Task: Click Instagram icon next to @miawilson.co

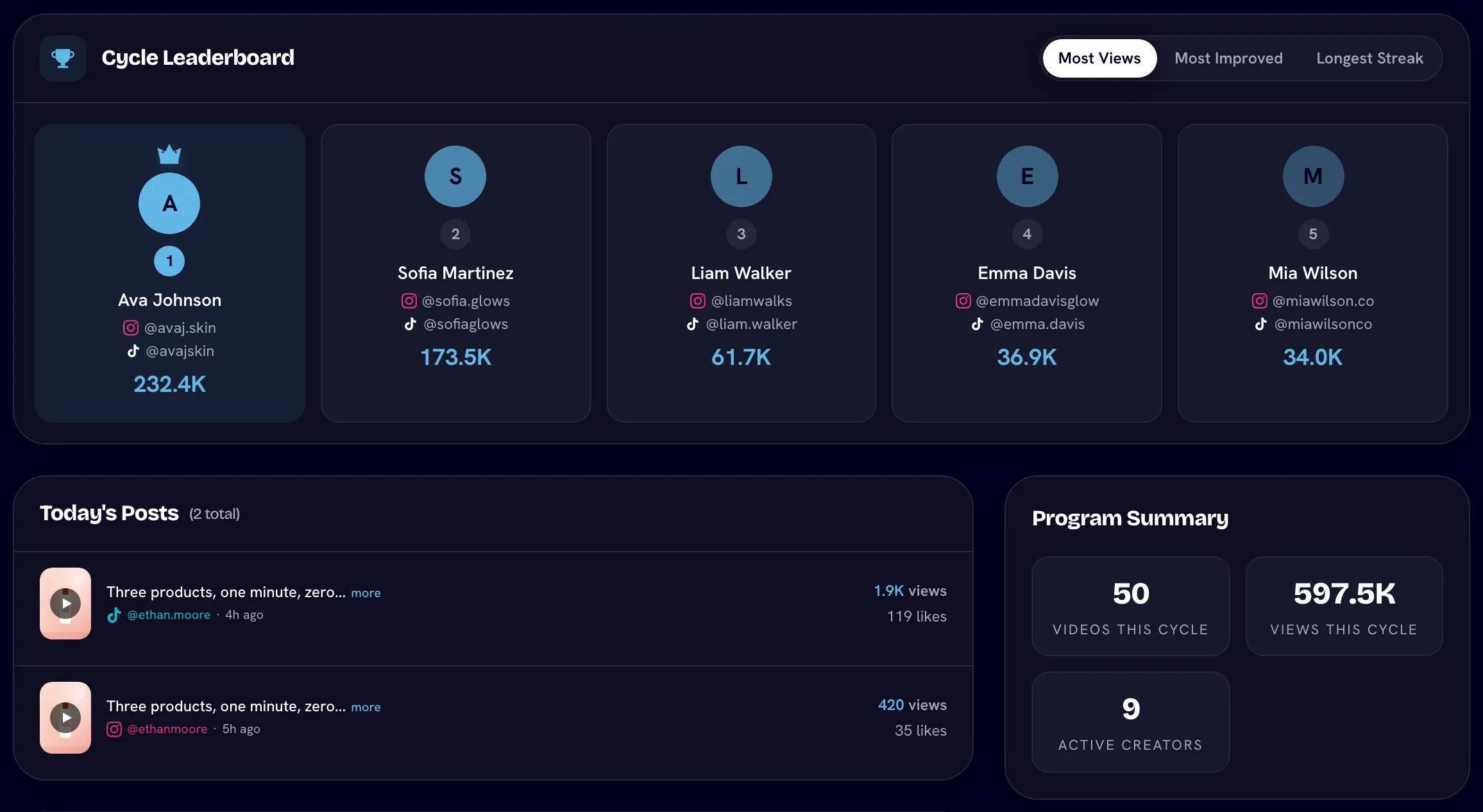Action: [x=1260, y=301]
